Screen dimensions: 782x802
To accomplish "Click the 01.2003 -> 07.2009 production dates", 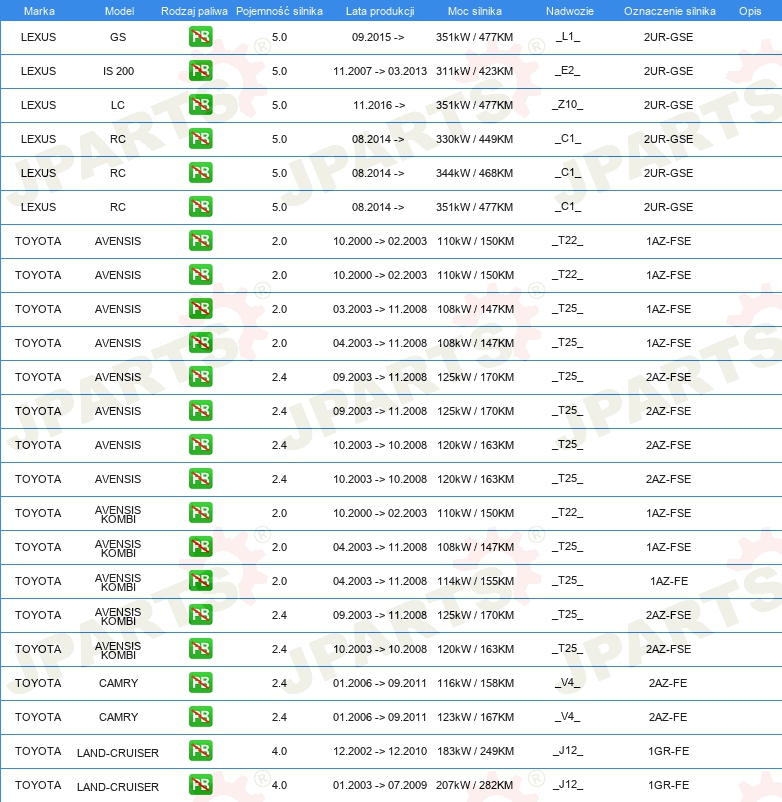I will pyautogui.click(x=379, y=785).
